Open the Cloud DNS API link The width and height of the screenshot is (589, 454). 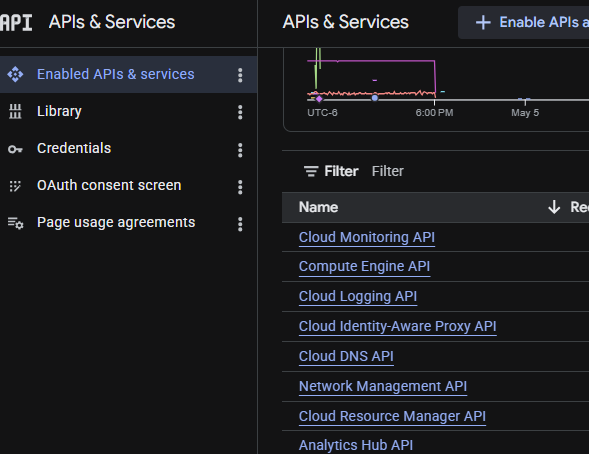[x=346, y=356]
